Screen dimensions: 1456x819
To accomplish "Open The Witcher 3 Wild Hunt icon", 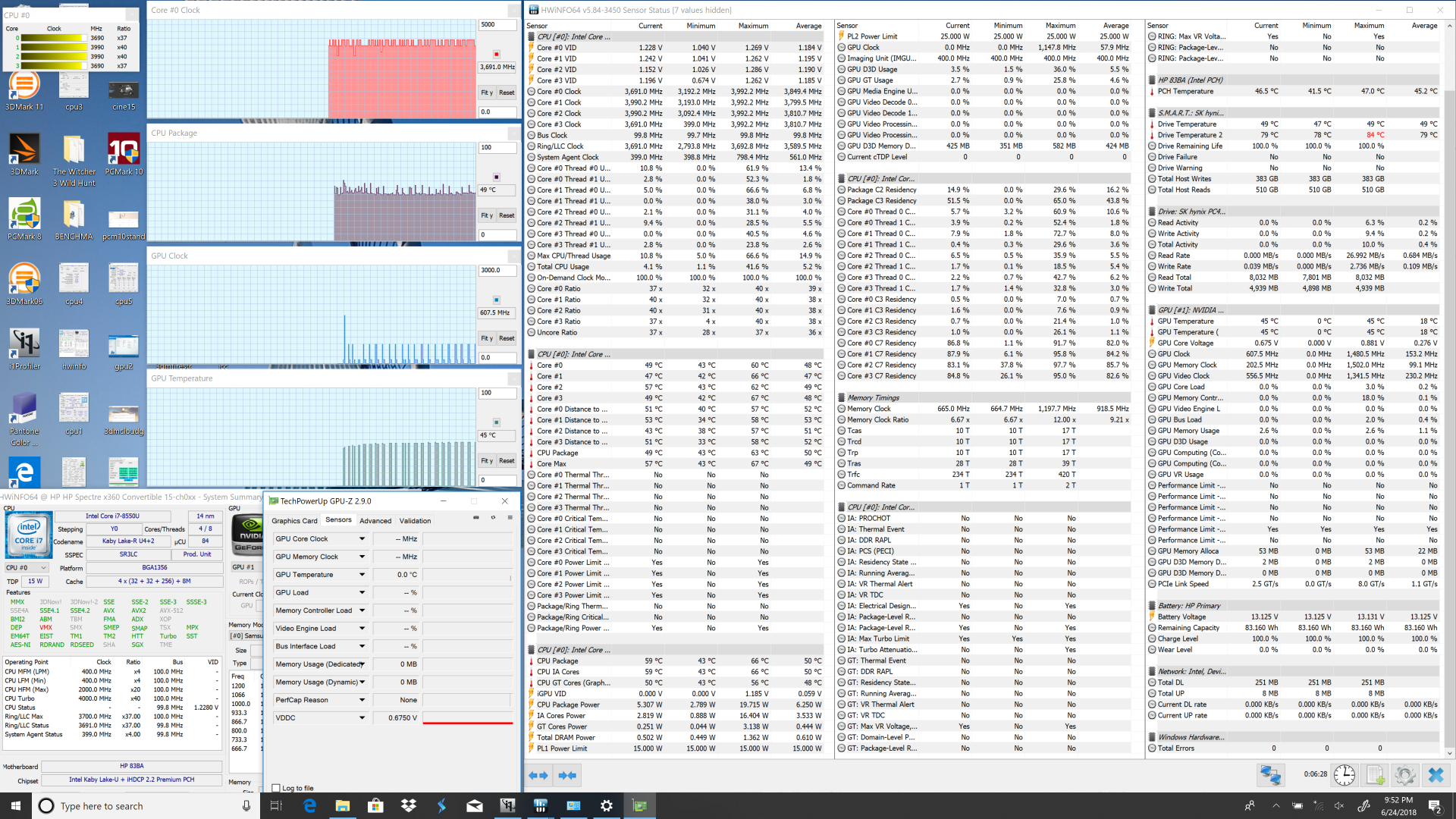I will pyautogui.click(x=74, y=160).
